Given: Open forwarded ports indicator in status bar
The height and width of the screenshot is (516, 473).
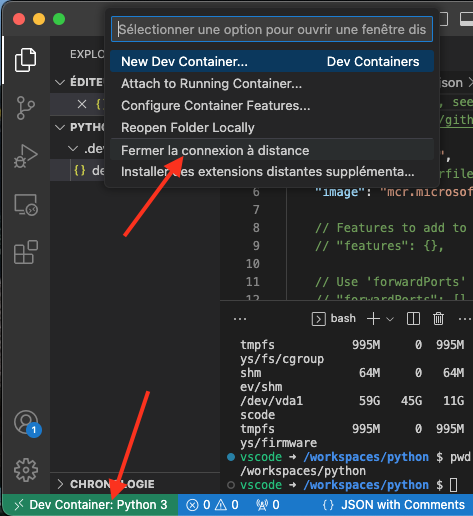Looking at the screenshot, I should tap(268, 505).
